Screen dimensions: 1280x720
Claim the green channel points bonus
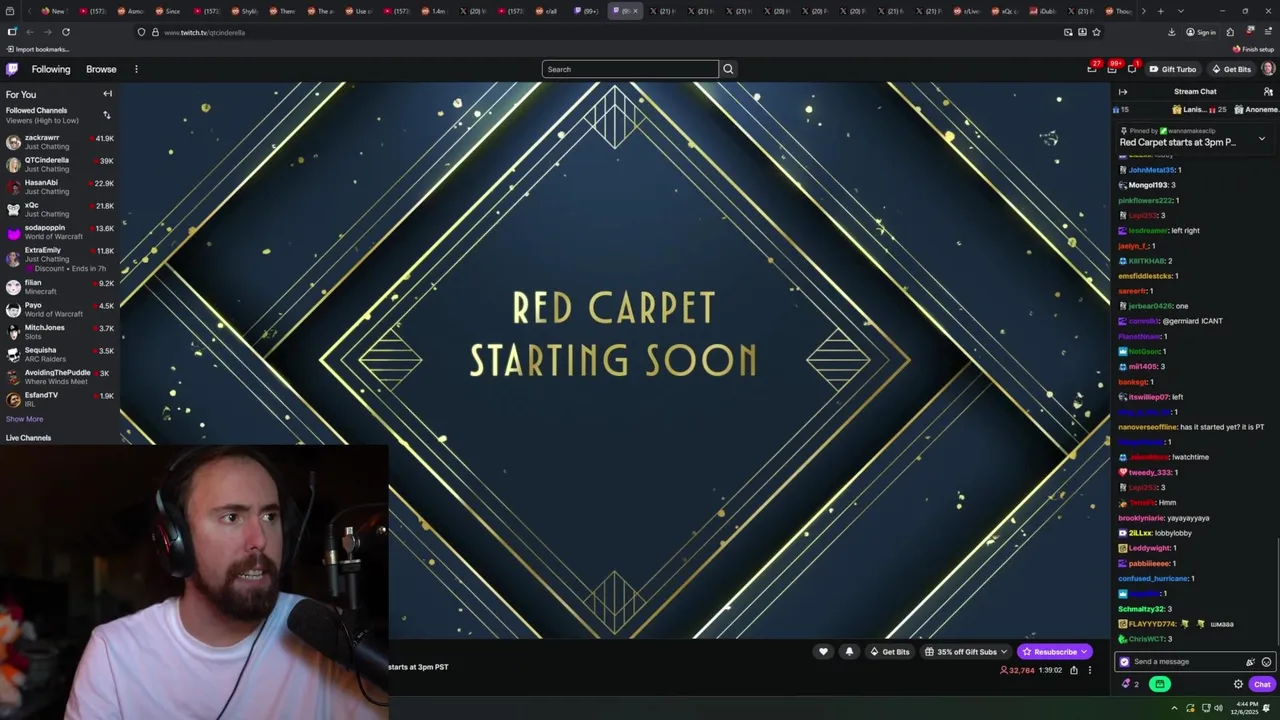[x=1160, y=684]
